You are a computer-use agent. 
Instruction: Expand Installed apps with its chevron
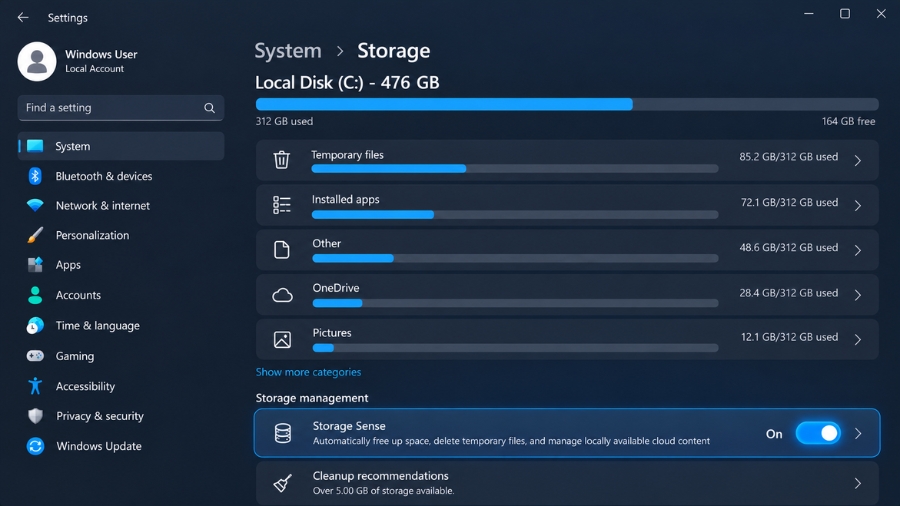point(858,205)
